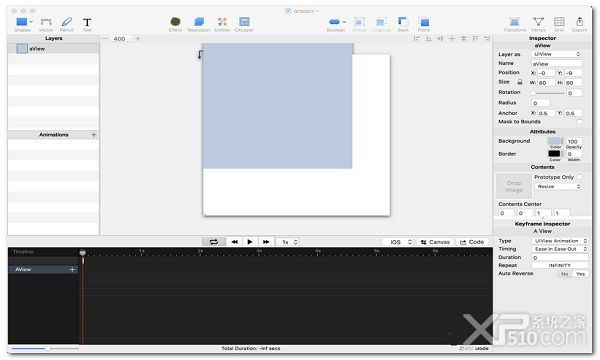Click the Position X field
600x360 pixels.
[546, 73]
